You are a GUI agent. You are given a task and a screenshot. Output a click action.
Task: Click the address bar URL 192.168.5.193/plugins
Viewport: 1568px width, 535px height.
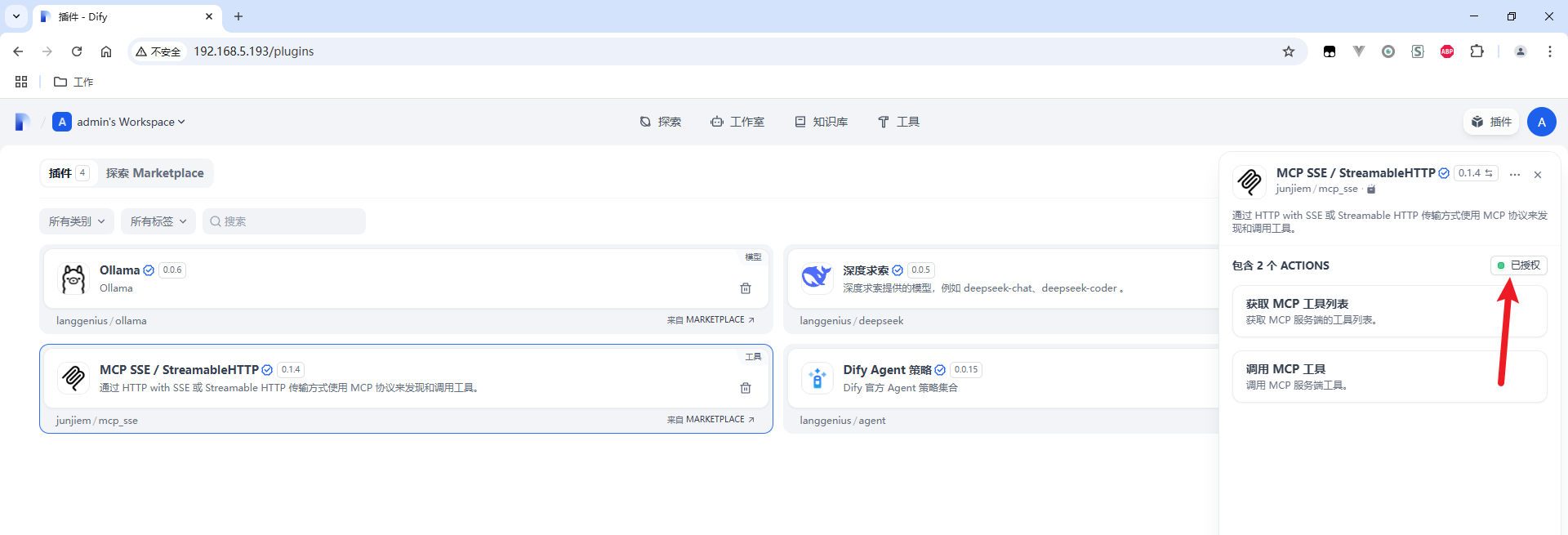[254, 51]
